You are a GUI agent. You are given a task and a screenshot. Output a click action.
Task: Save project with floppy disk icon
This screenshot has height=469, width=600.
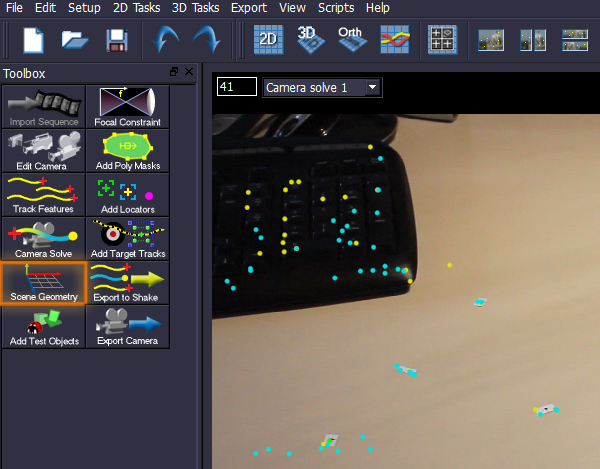pyautogui.click(x=117, y=40)
